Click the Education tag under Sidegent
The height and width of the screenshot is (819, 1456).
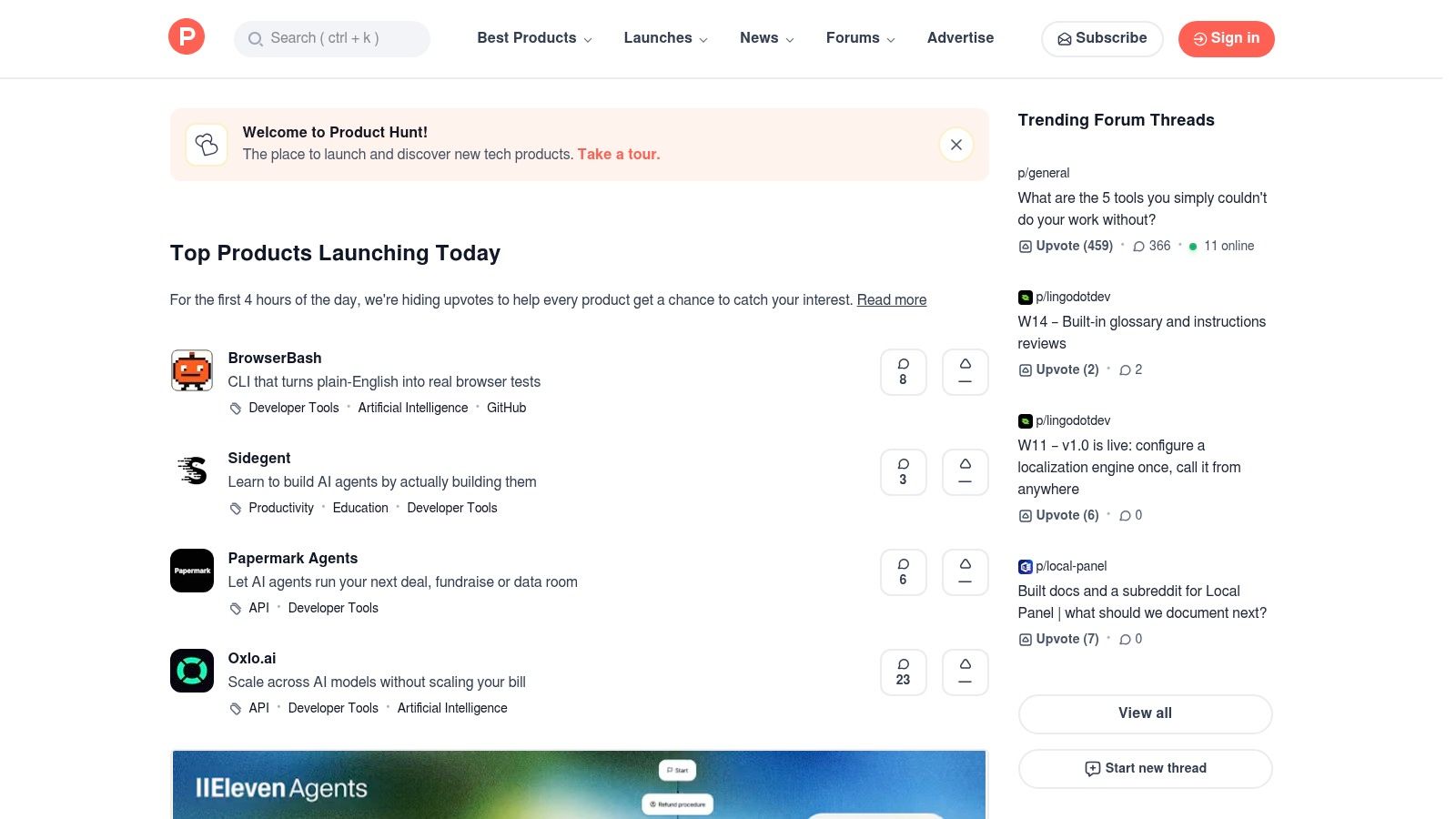pyautogui.click(x=360, y=508)
